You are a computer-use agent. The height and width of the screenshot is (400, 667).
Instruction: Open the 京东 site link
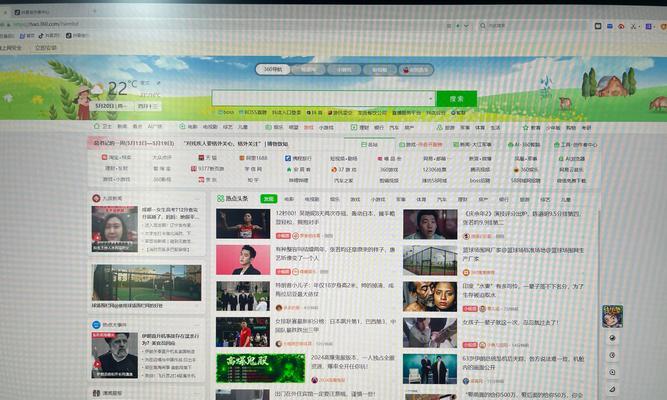(x=207, y=180)
